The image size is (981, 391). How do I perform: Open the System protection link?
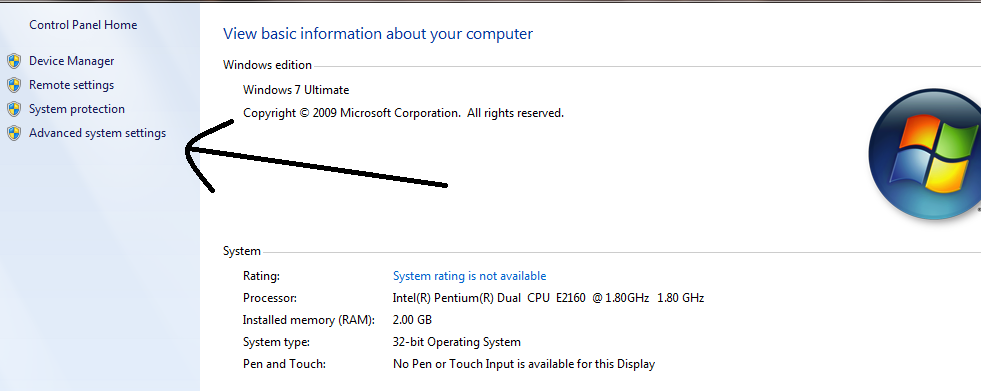(x=77, y=109)
